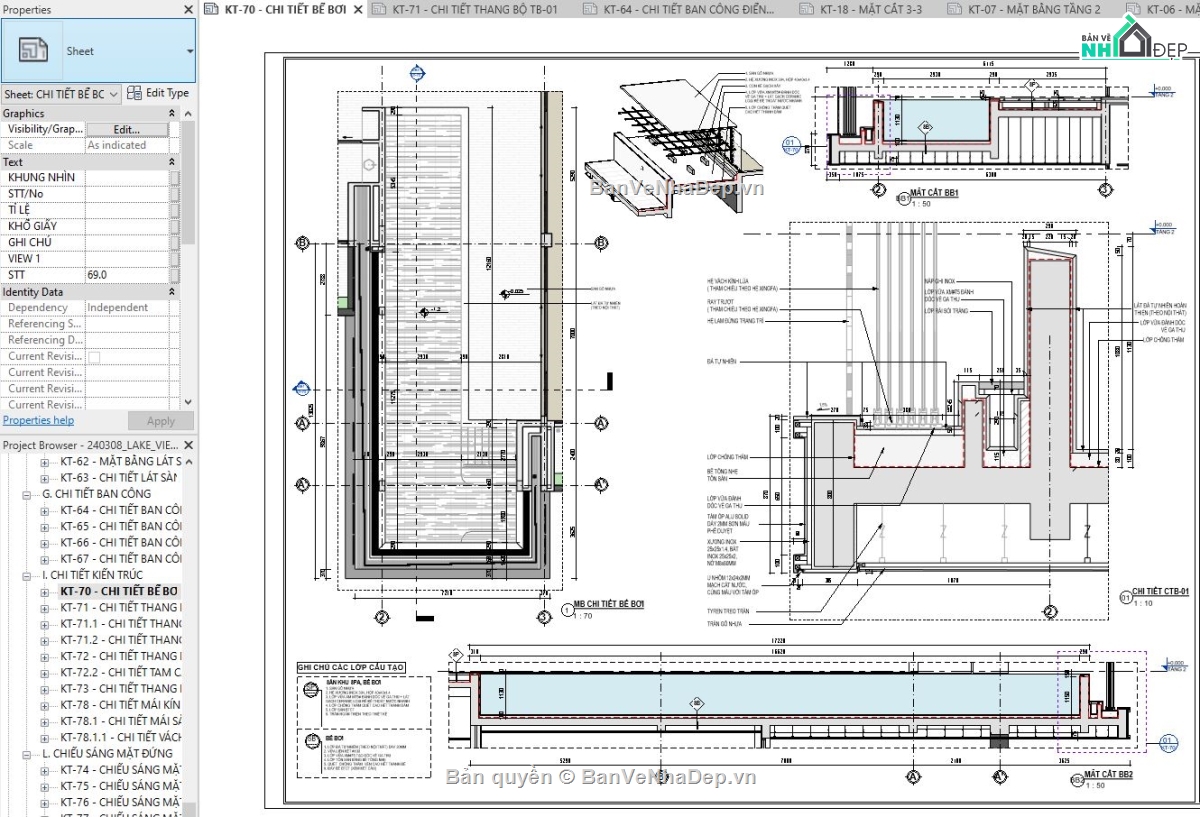Collapse the Identity Data section
1200x817 pixels.
point(171,292)
